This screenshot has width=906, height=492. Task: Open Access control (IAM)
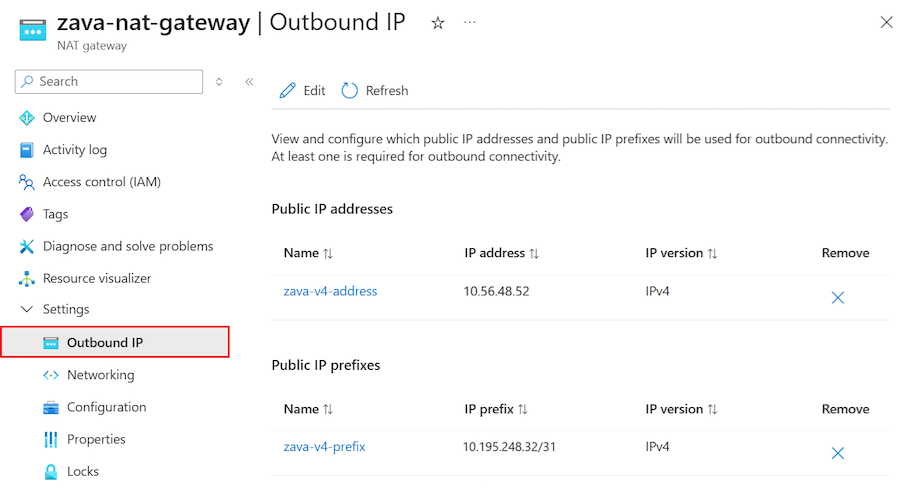point(102,182)
